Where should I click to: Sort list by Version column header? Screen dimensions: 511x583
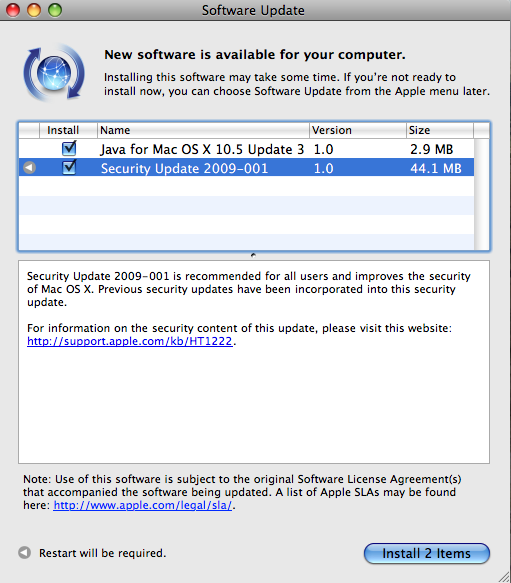357,130
